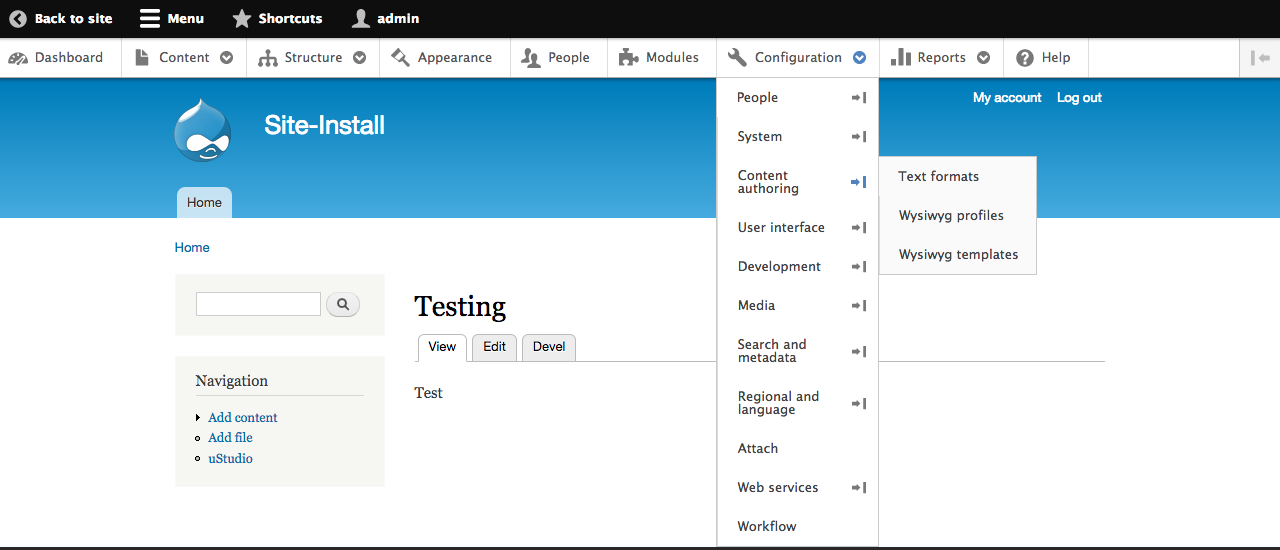The width and height of the screenshot is (1280, 550).
Task: Select the View tab
Action: click(x=442, y=347)
